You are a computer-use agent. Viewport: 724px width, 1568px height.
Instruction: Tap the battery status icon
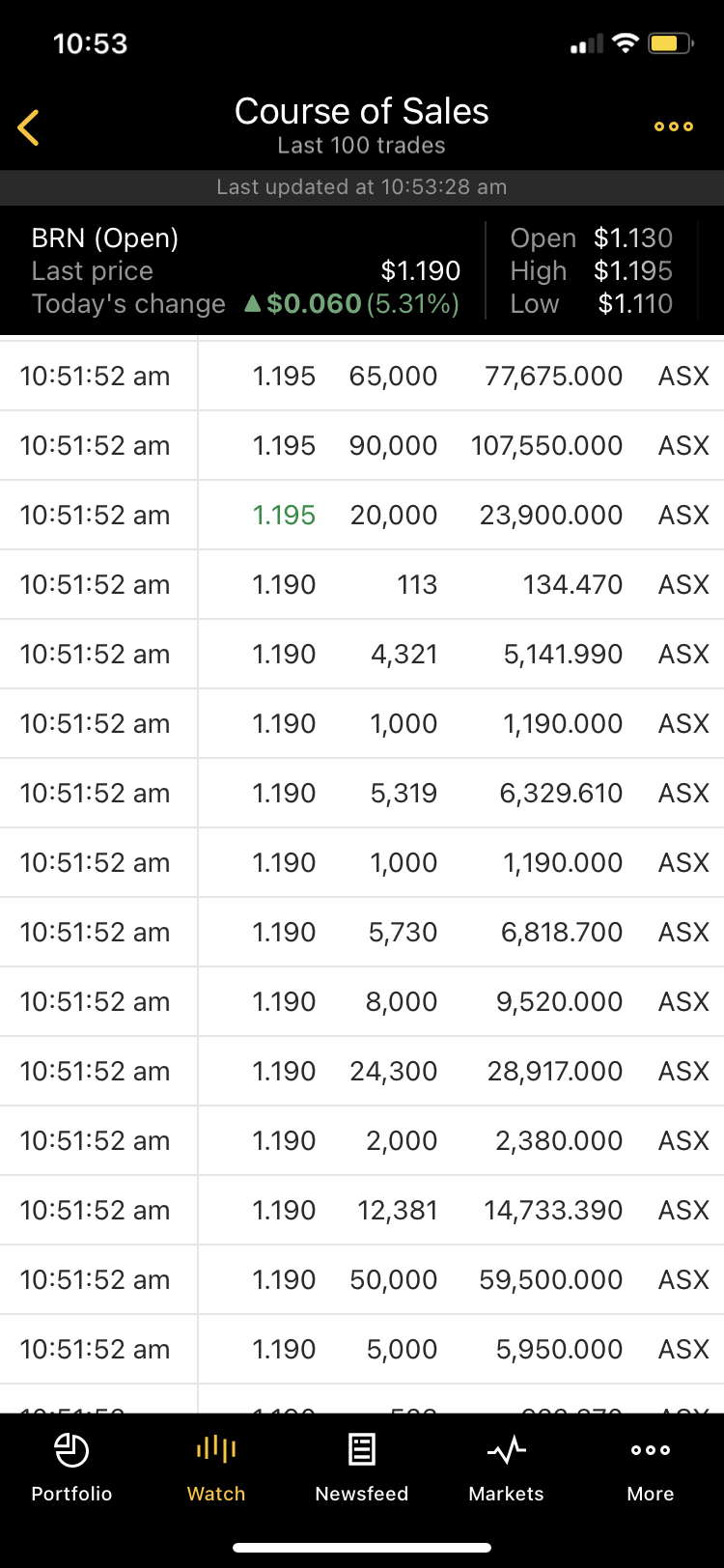(671, 43)
